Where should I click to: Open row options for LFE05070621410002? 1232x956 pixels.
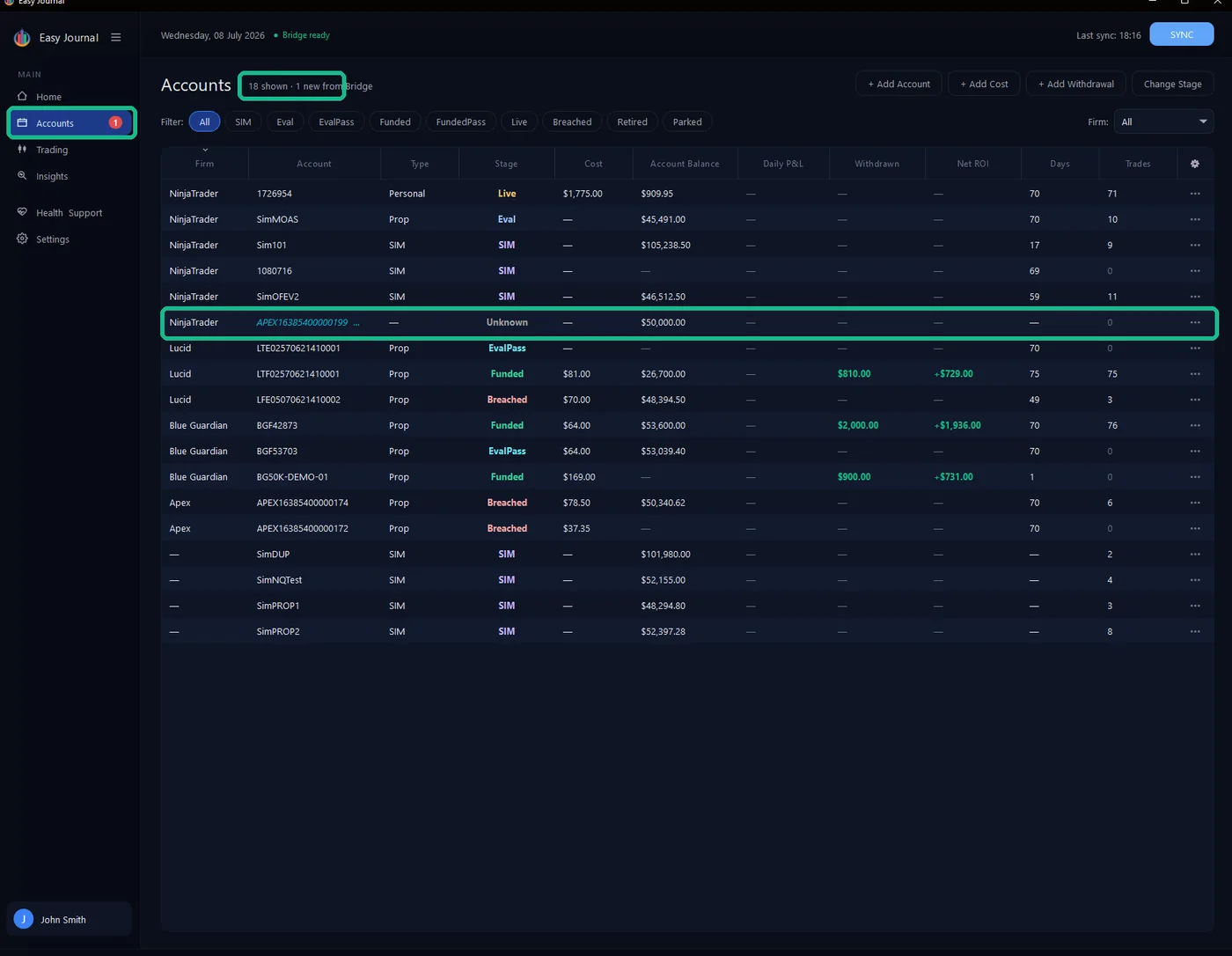1194,400
